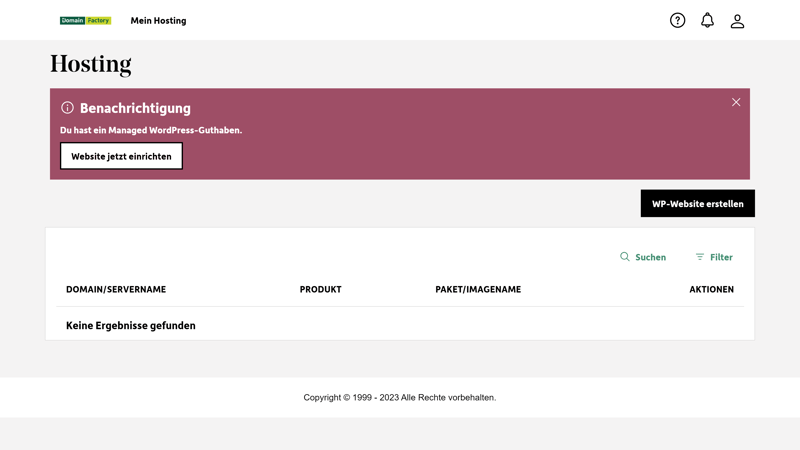Click the filter lines icon
The width and height of the screenshot is (800, 450).
click(700, 257)
